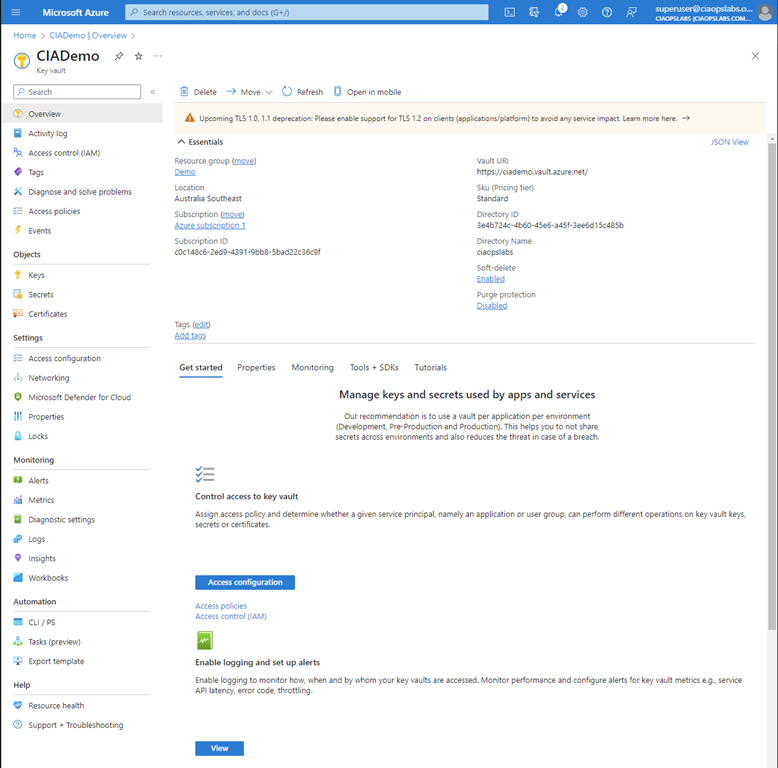Open the Cloud Shell icon in top bar
Screen dimensions: 778x768
click(x=510, y=12)
